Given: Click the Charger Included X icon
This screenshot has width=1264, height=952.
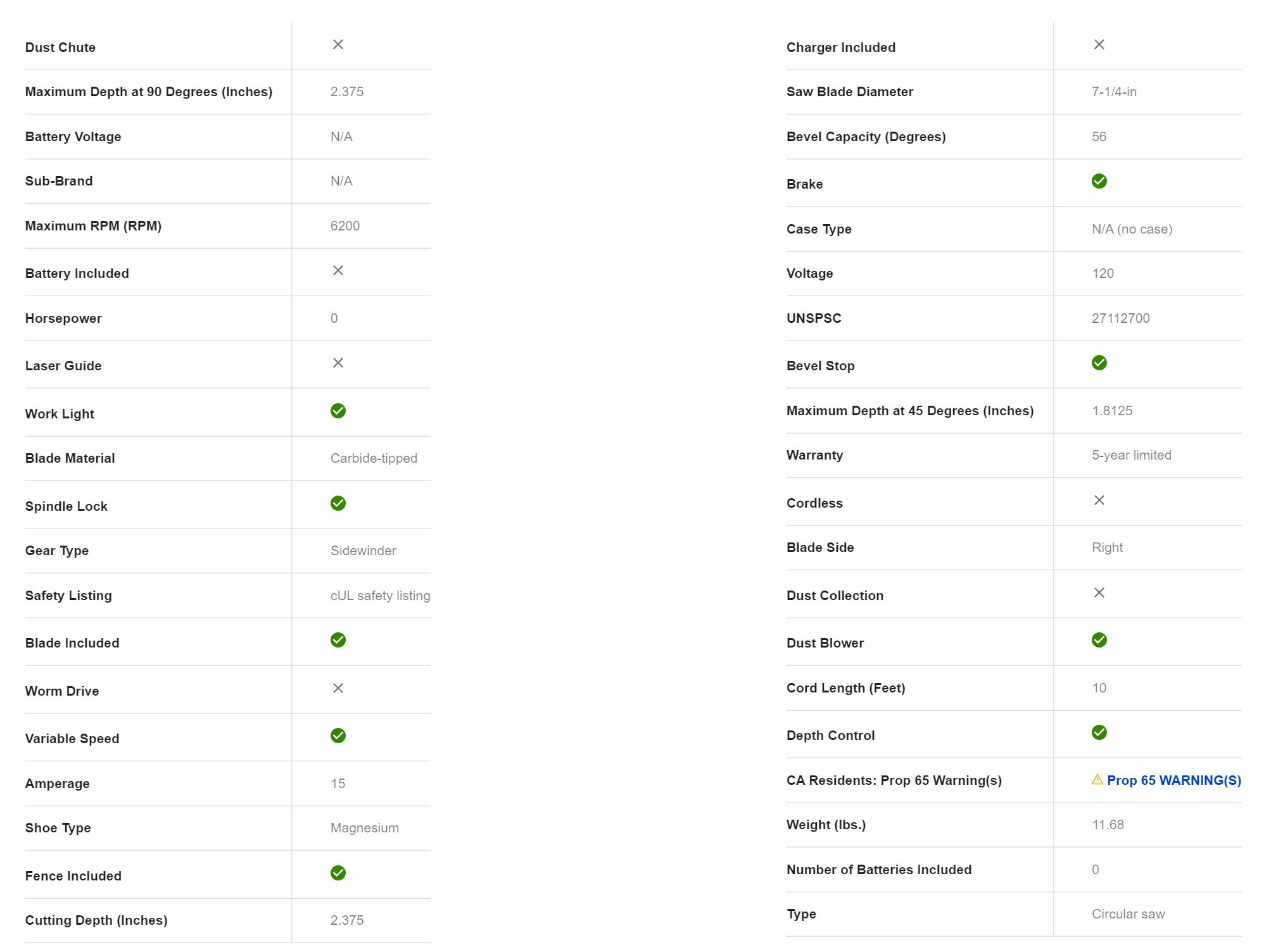Looking at the screenshot, I should click(x=1099, y=44).
